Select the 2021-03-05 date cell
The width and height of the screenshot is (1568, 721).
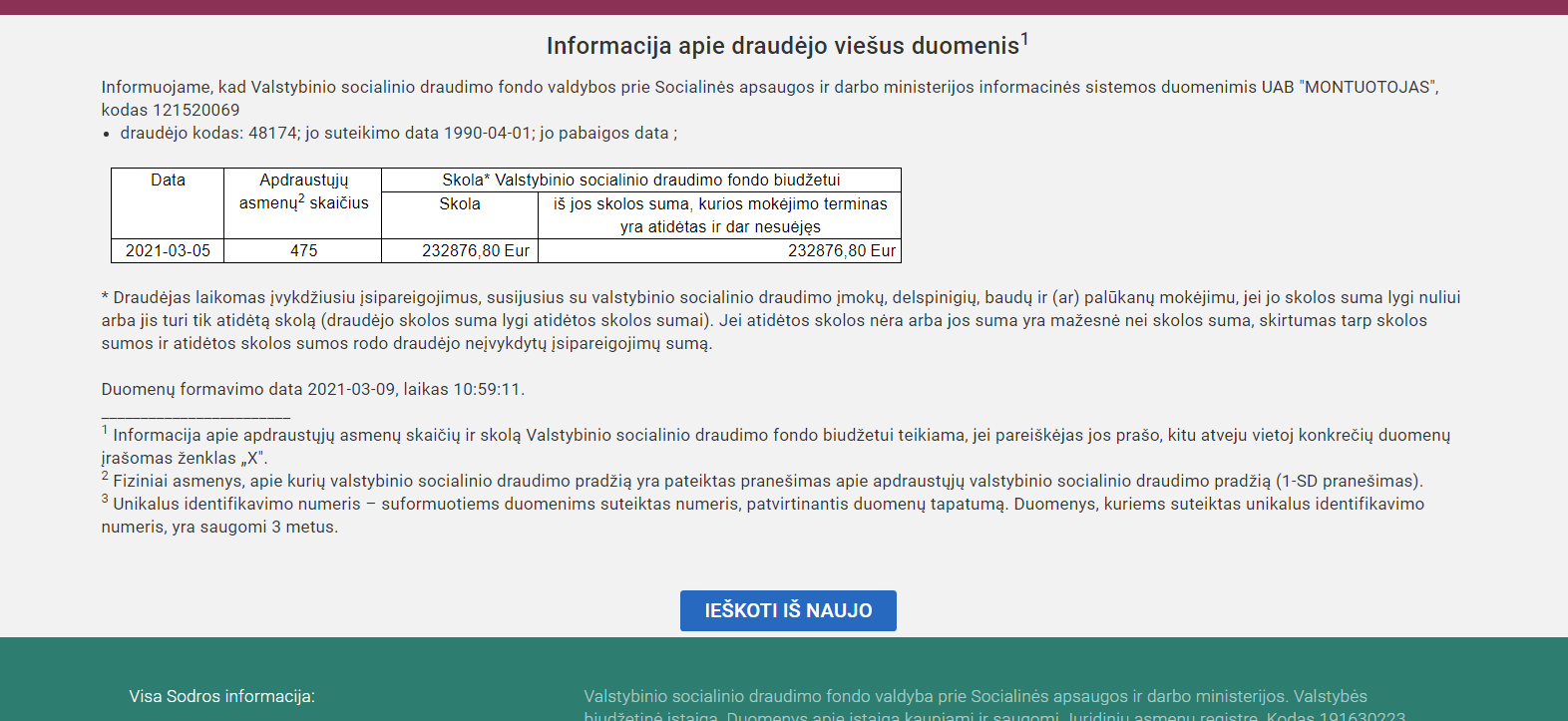(x=168, y=251)
